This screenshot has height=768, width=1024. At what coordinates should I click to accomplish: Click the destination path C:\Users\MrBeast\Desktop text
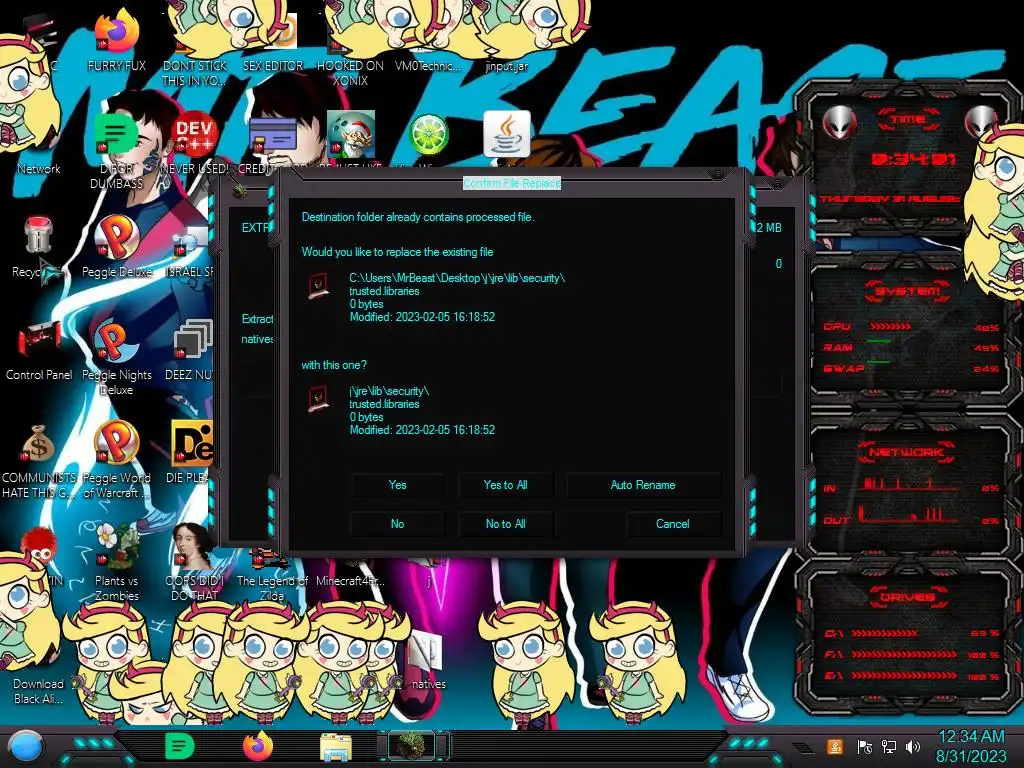click(x=457, y=278)
